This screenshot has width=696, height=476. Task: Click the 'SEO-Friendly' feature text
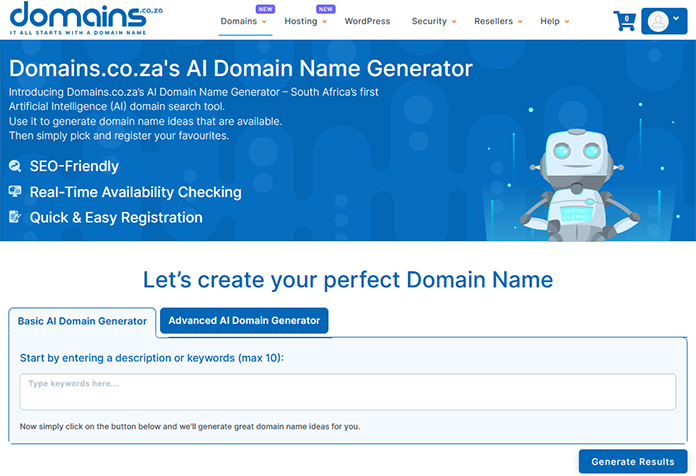pos(74,166)
